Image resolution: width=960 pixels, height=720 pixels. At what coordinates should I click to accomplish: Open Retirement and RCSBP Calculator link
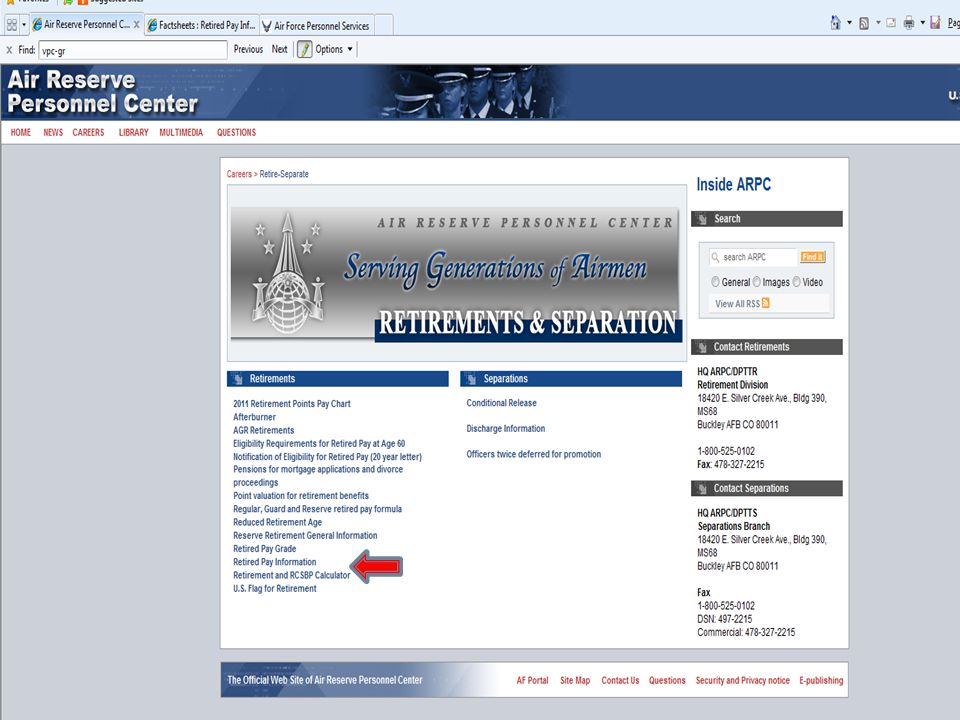291,576
